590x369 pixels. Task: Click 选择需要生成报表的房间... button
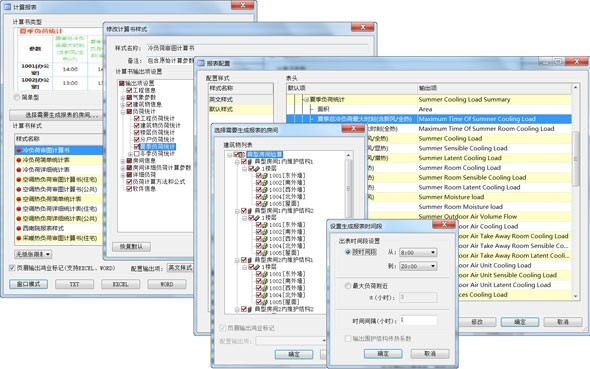tap(56, 115)
